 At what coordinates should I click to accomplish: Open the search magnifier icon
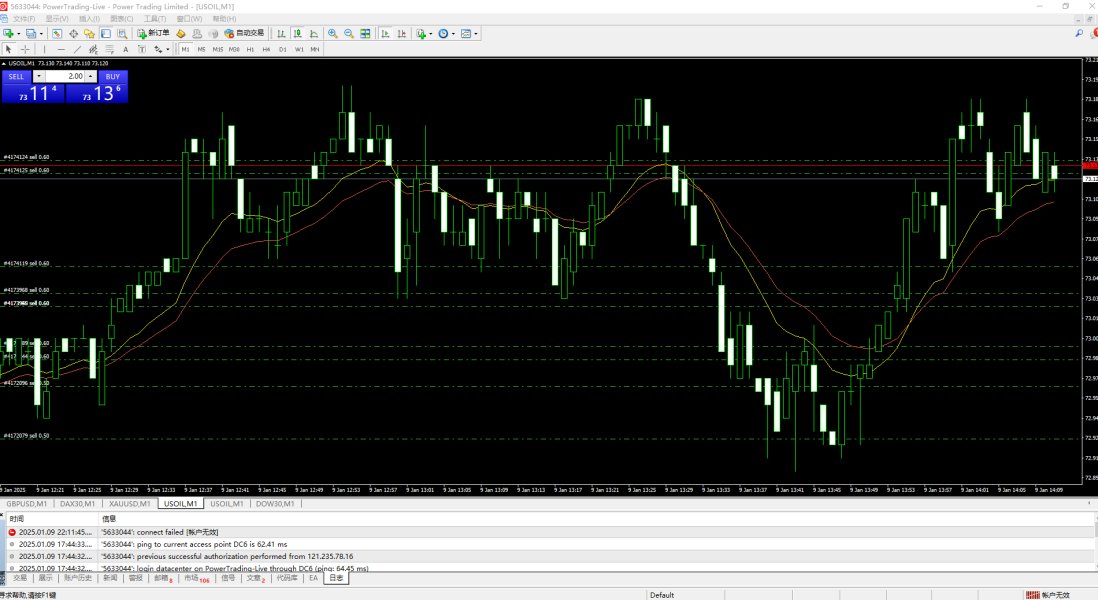click(x=1079, y=33)
